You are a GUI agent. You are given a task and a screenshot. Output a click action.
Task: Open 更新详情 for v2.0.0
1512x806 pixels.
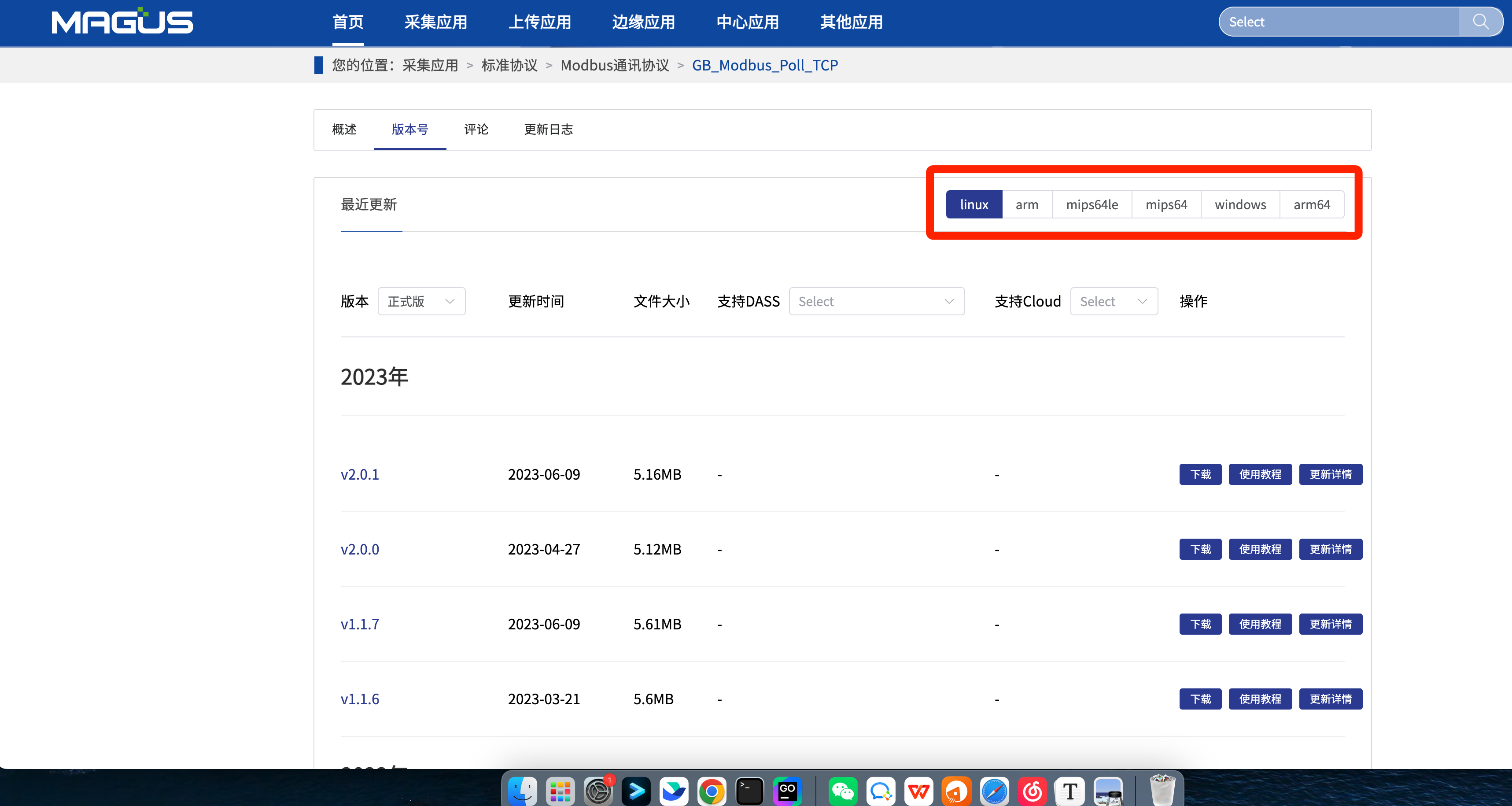coord(1331,550)
